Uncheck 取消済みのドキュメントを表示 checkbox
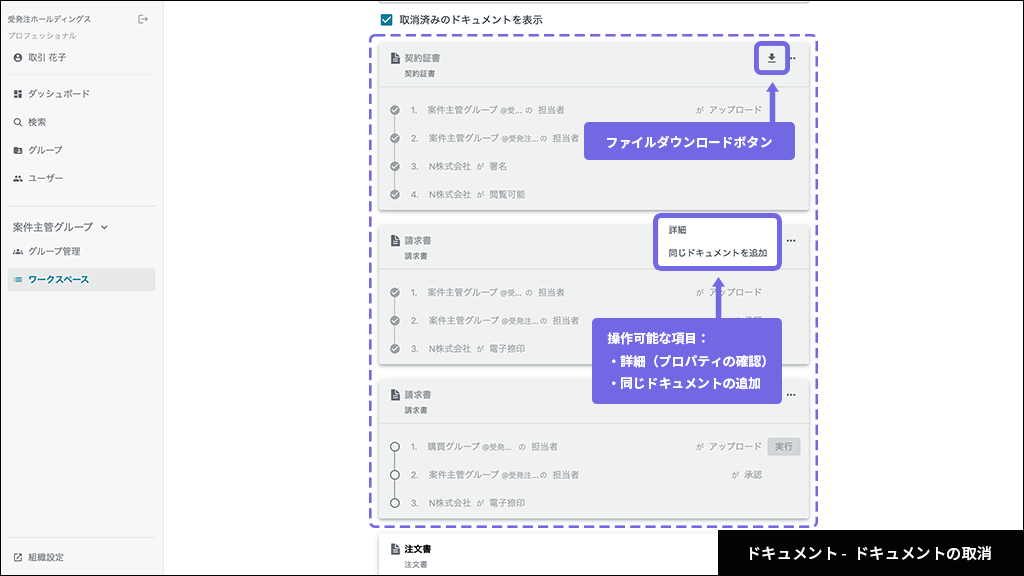This screenshot has height=576, width=1024. click(x=387, y=20)
